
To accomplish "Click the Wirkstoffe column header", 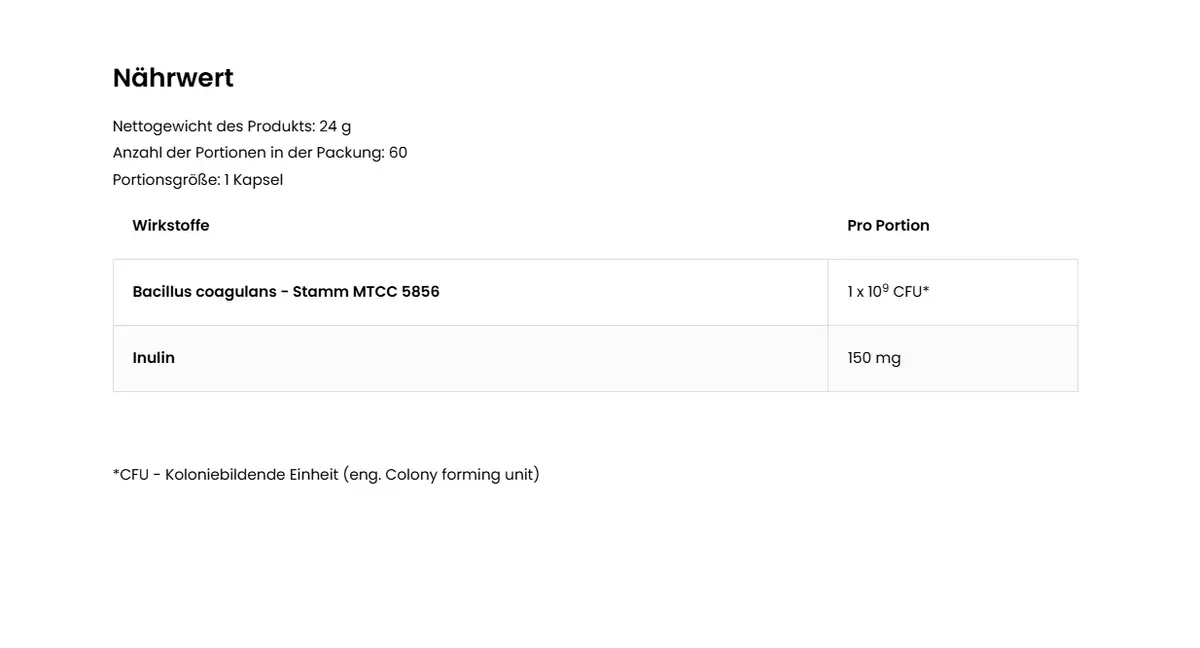I will click(171, 226).
